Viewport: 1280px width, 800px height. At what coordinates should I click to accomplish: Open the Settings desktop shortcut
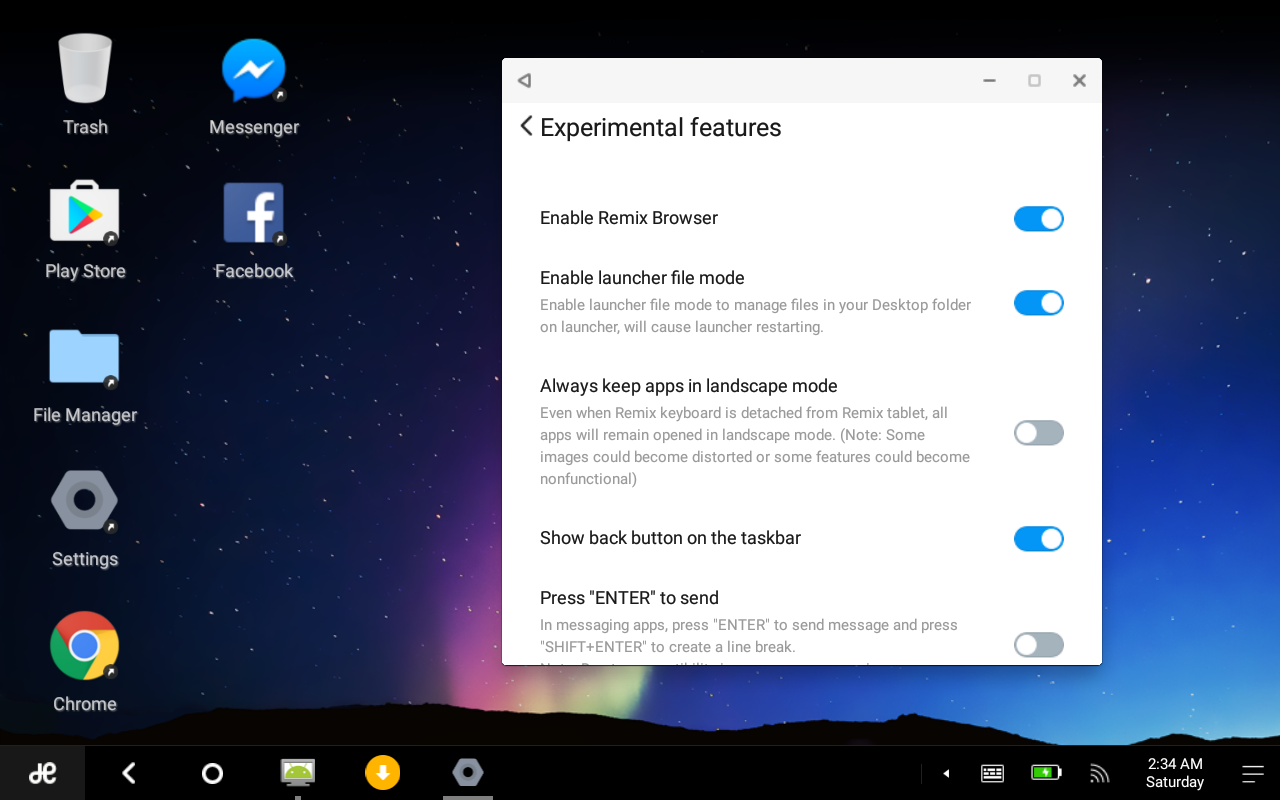click(x=85, y=518)
